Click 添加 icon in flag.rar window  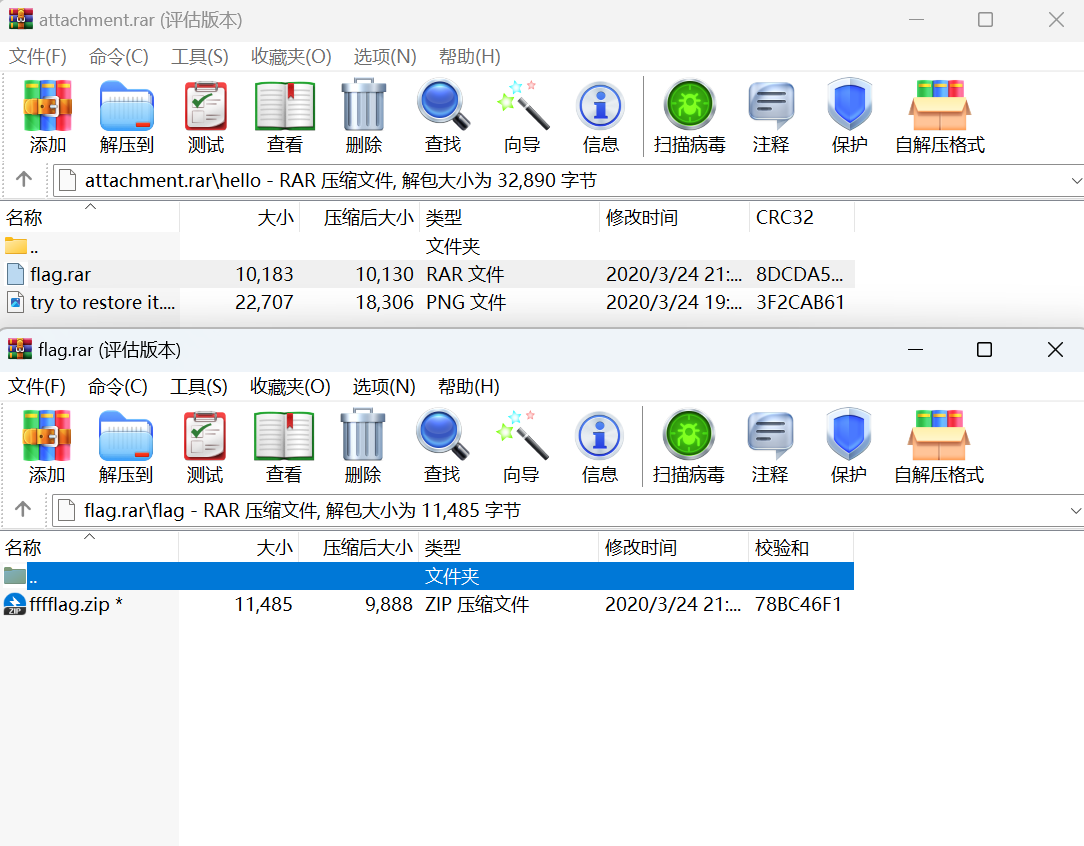pyautogui.click(x=46, y=435)
